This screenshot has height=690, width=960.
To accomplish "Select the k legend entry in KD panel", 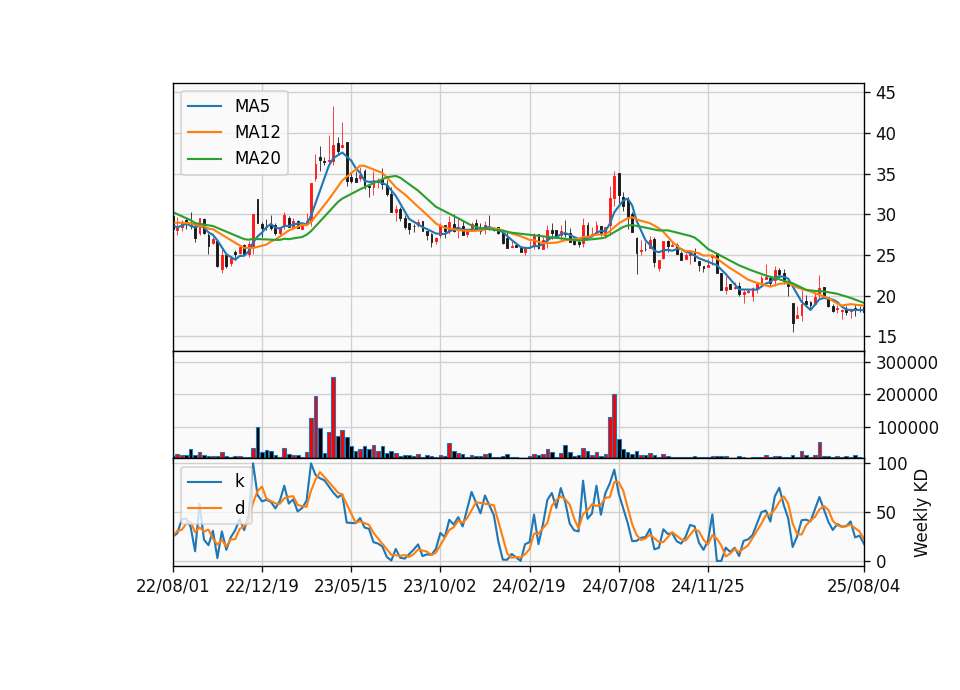I will pyautogui.click(x=216, y=481).
